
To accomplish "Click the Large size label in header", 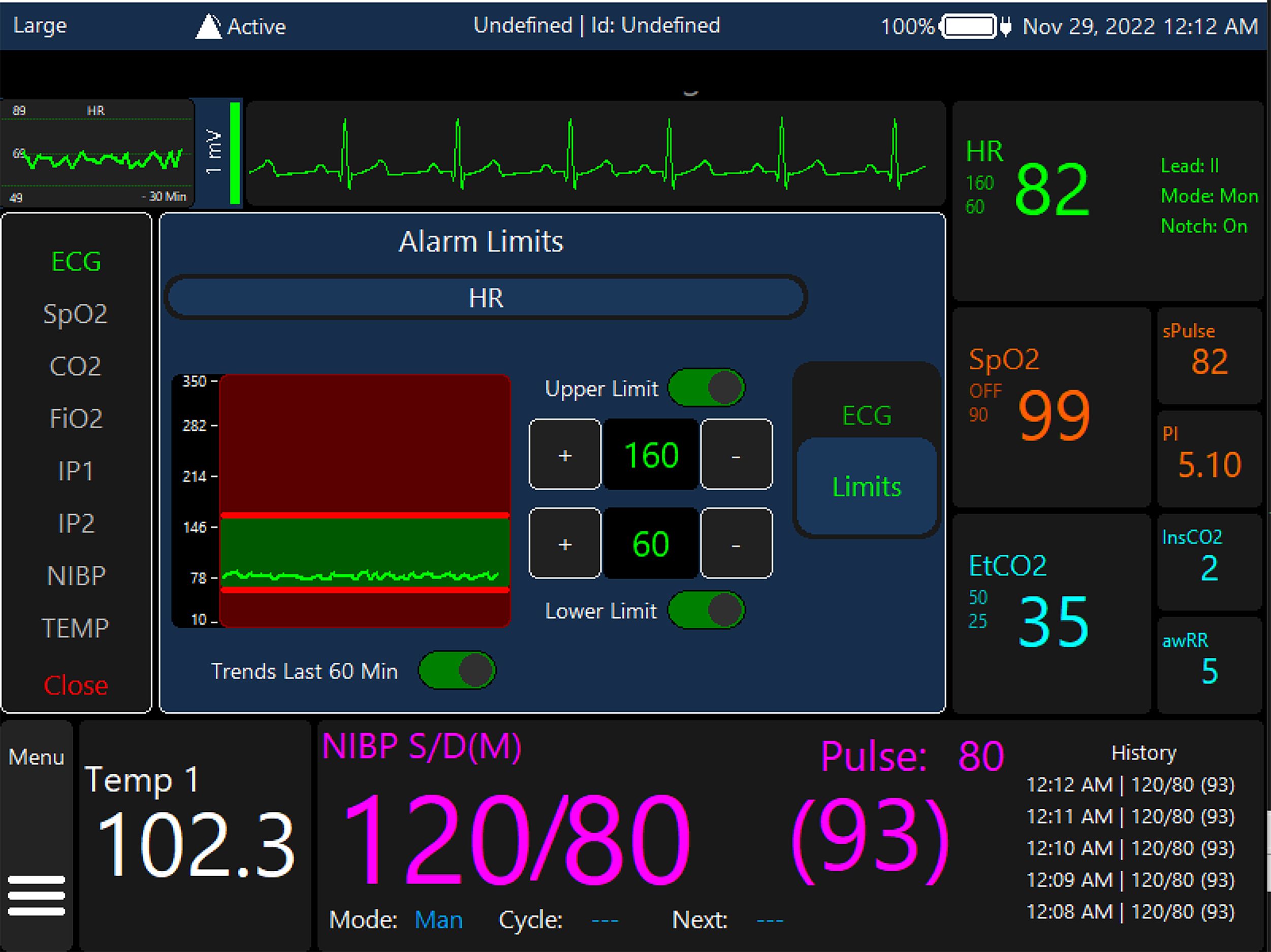I will [40, 25].
